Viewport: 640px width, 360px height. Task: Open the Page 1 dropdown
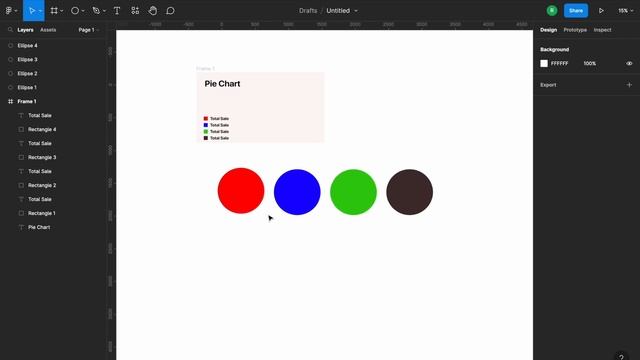click(x=89, y=30)
